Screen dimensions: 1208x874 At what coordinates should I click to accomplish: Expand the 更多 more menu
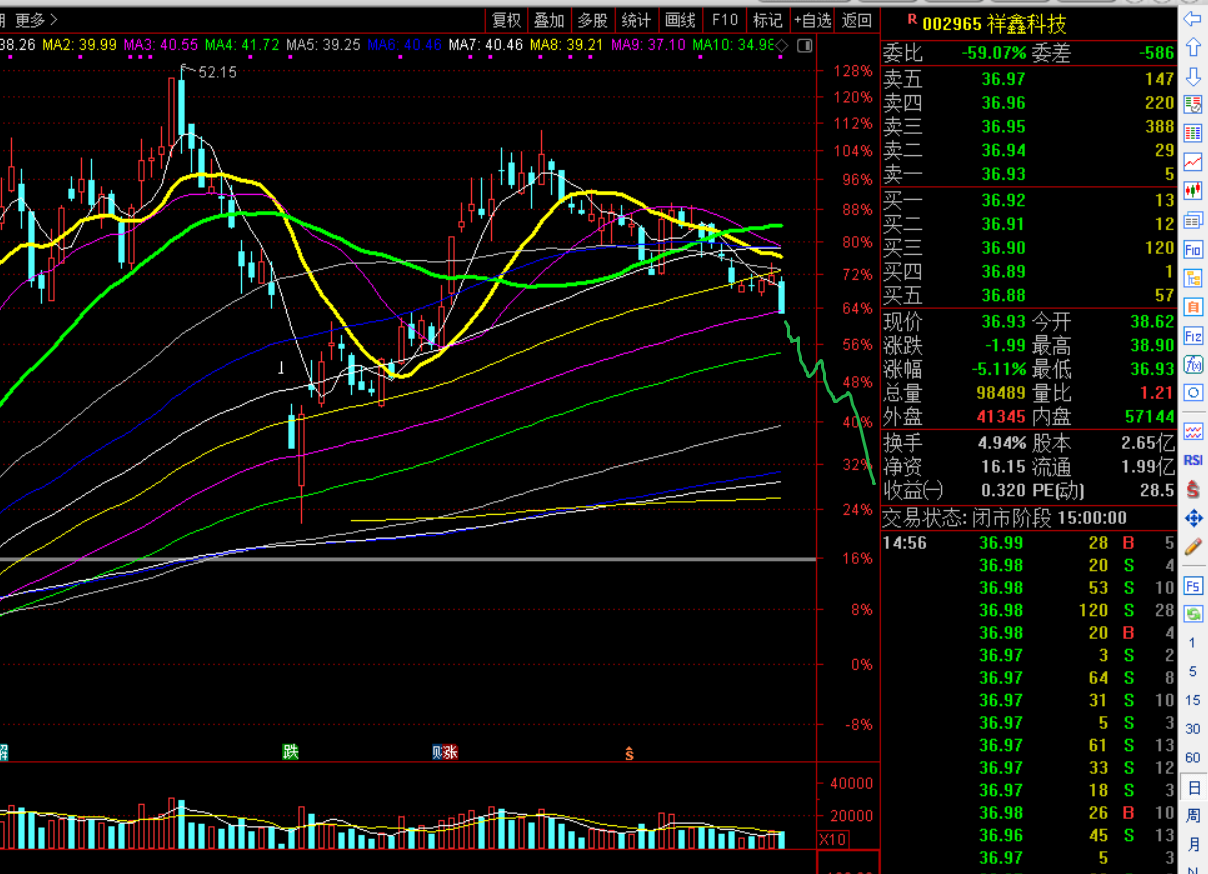(36, 20)
